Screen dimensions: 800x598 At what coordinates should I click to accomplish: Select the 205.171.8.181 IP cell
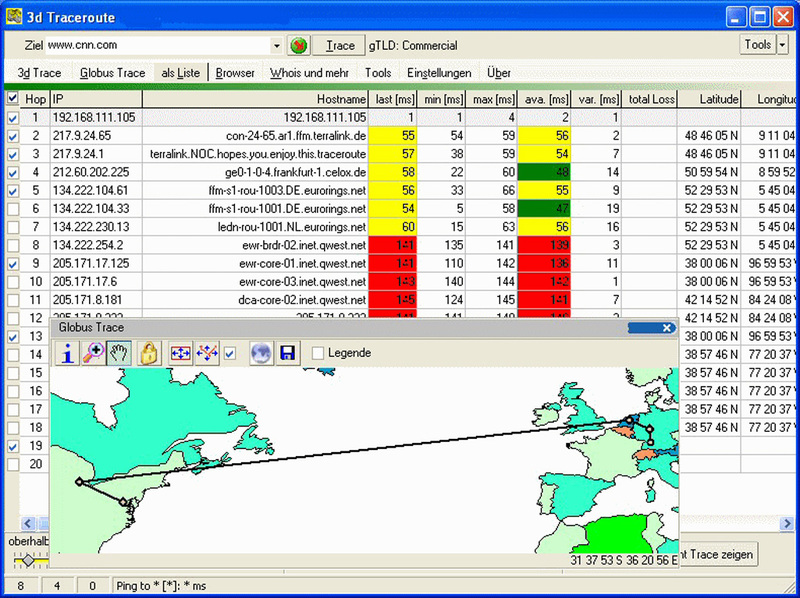click(96, 300)
